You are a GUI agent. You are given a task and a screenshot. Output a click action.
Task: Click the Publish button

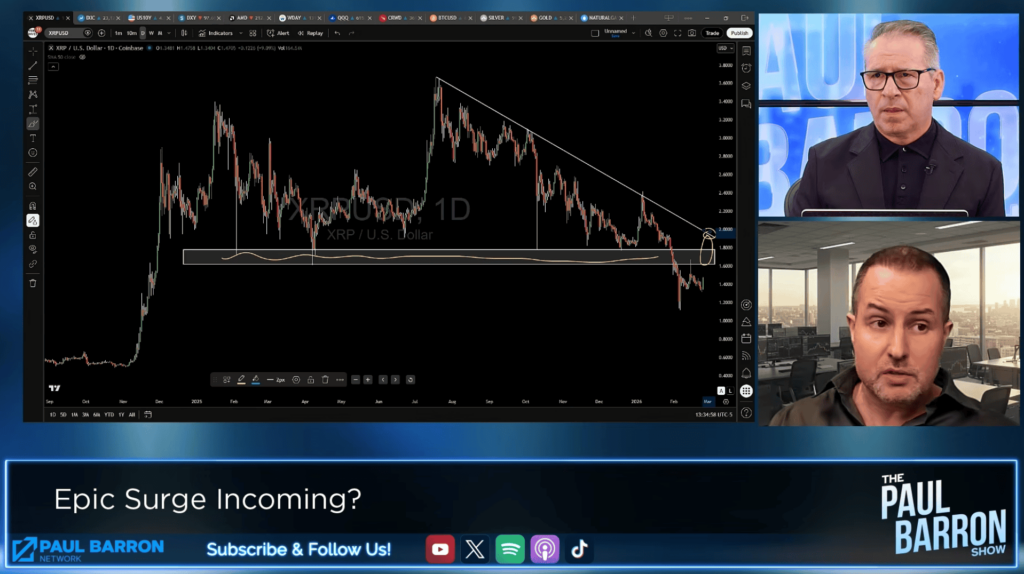[739, 33]
